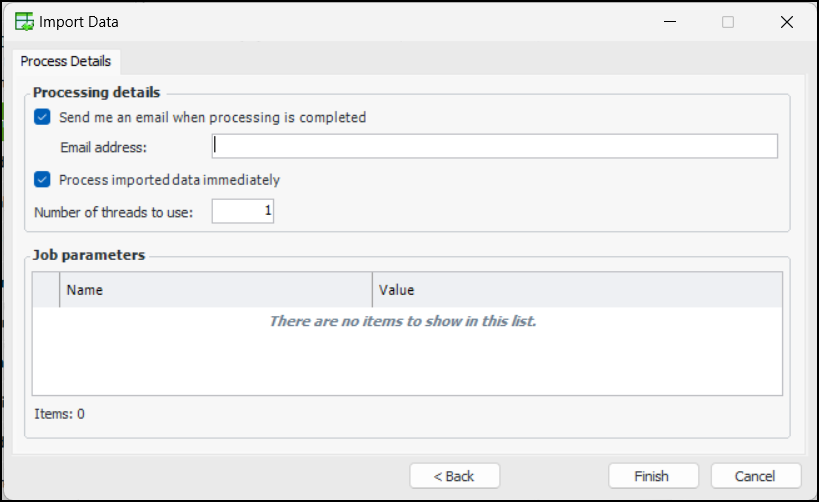This screenshot has width=819, height=502.
Task: Click the Items: 0 count label
Action: click(59, 413)
